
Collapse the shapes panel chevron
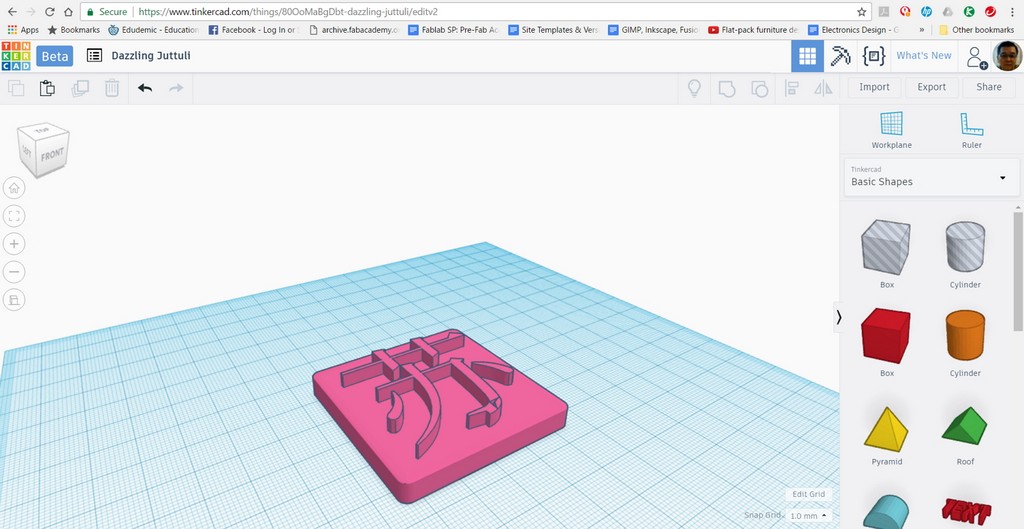point(839,317)
